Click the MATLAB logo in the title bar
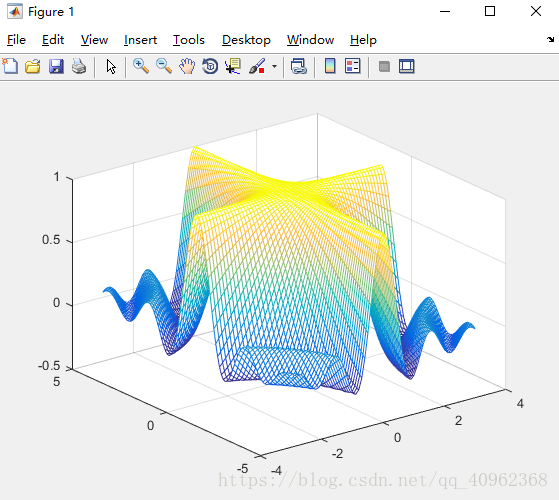 pos(15,11)
